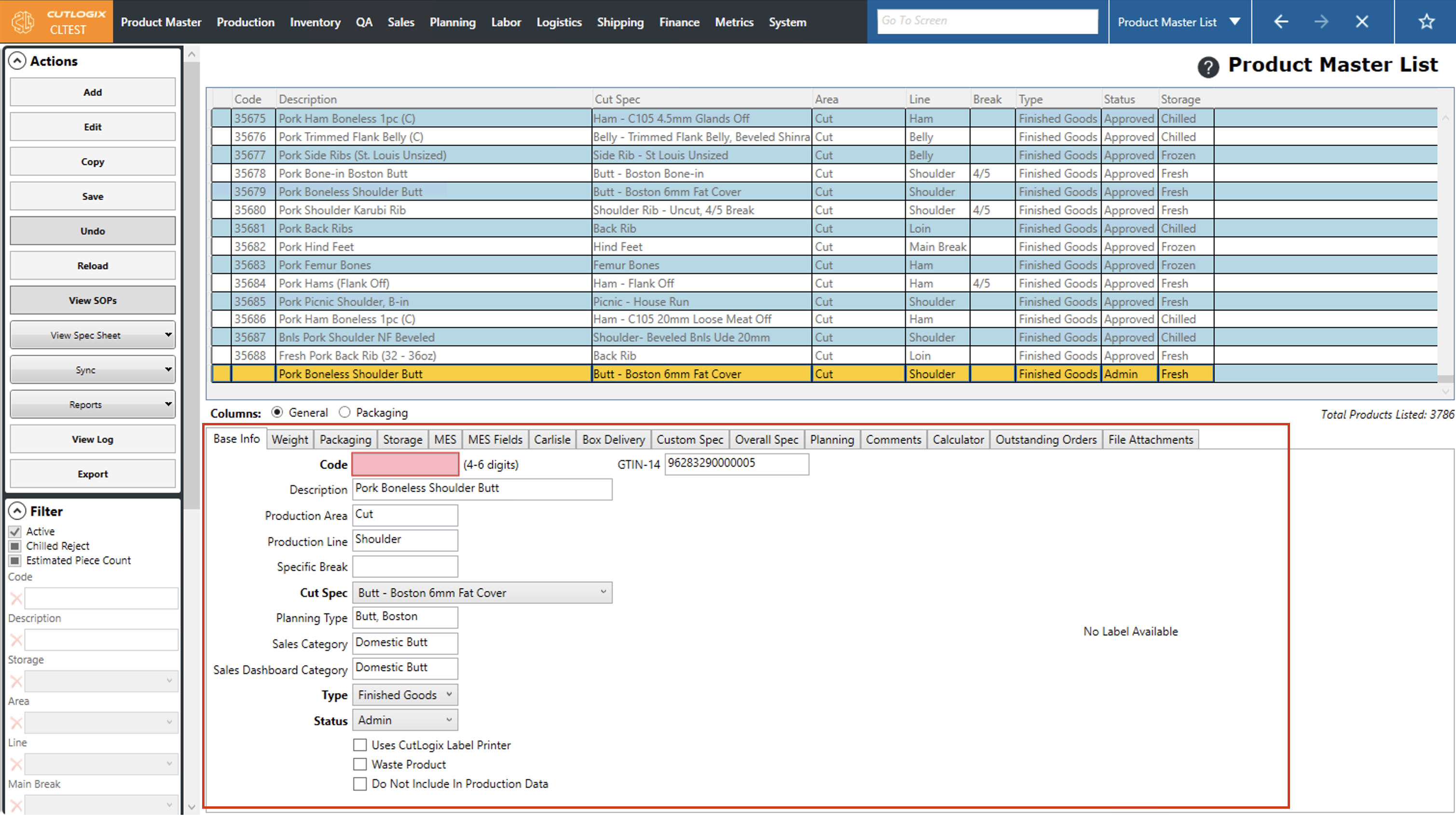Collapse the Filter panel chevron
The width and height of the screenshot is (1456, 815).
(x=17, y=511)
